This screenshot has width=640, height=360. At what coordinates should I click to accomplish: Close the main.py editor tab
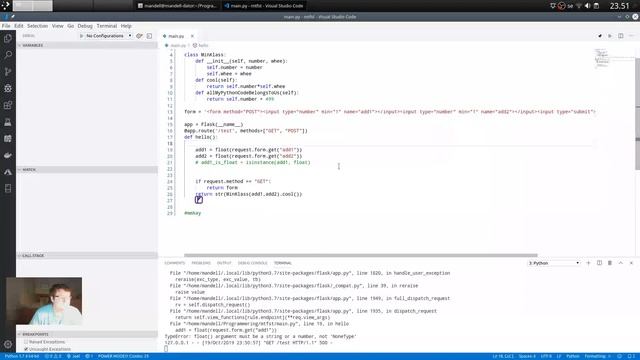192,36
